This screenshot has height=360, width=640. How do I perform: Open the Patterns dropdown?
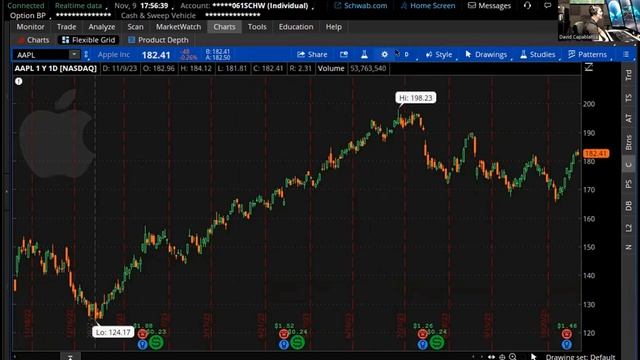pos(587,55)
